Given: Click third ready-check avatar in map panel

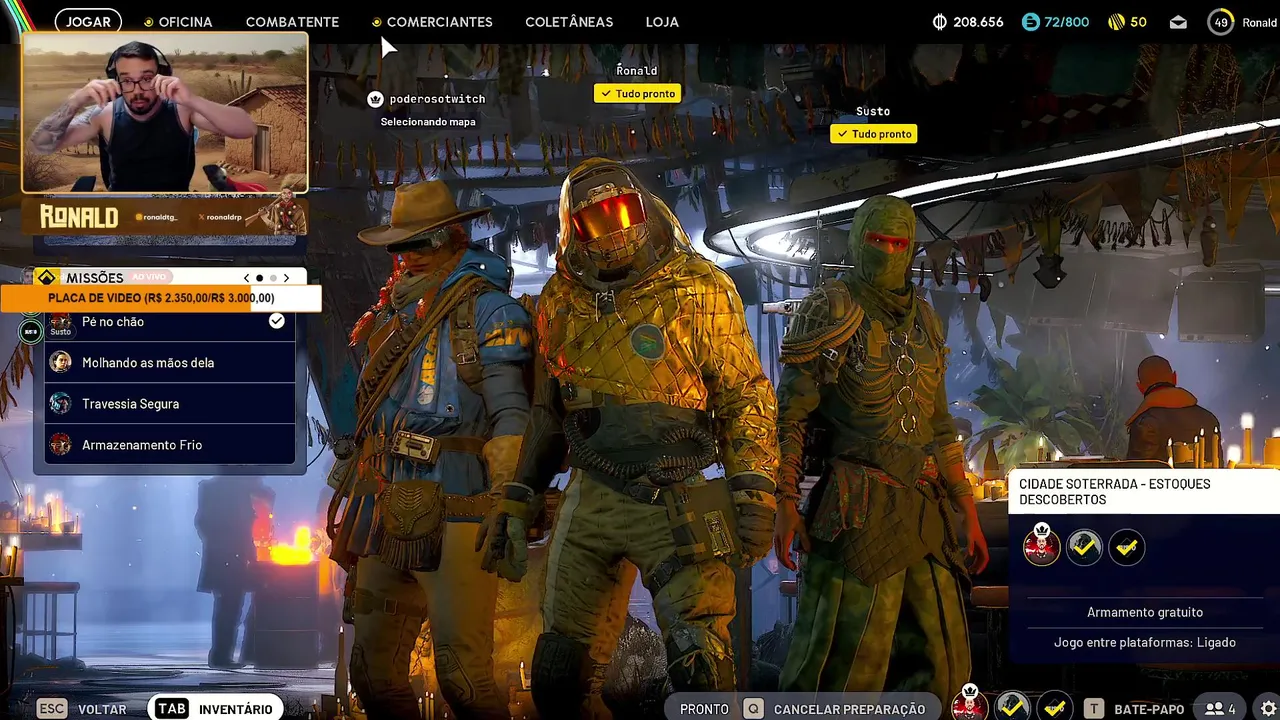Looking at the screenshot, I should click(1126, 546).
